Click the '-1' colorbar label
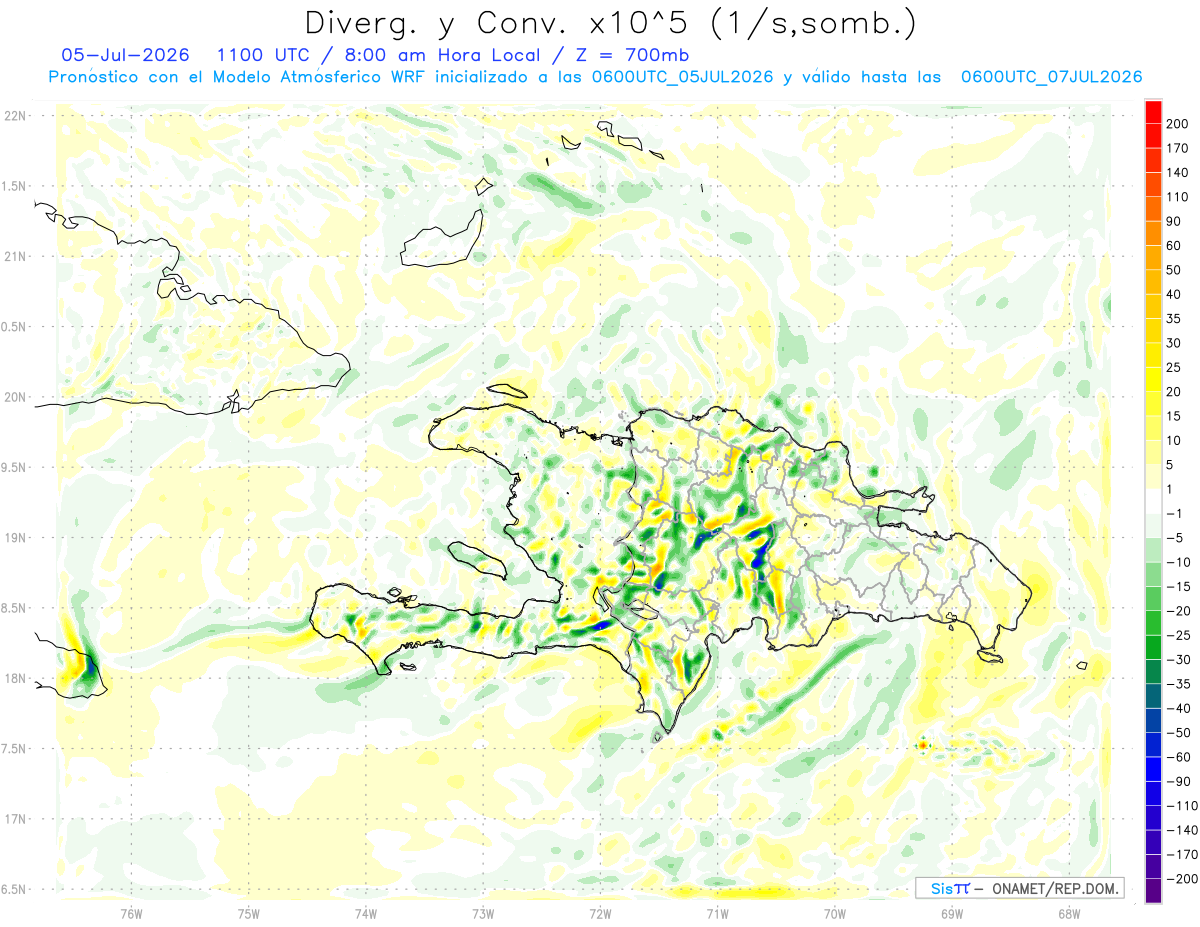The image size is (1200, 927). pyautogui.click(x=1174, y=513)
